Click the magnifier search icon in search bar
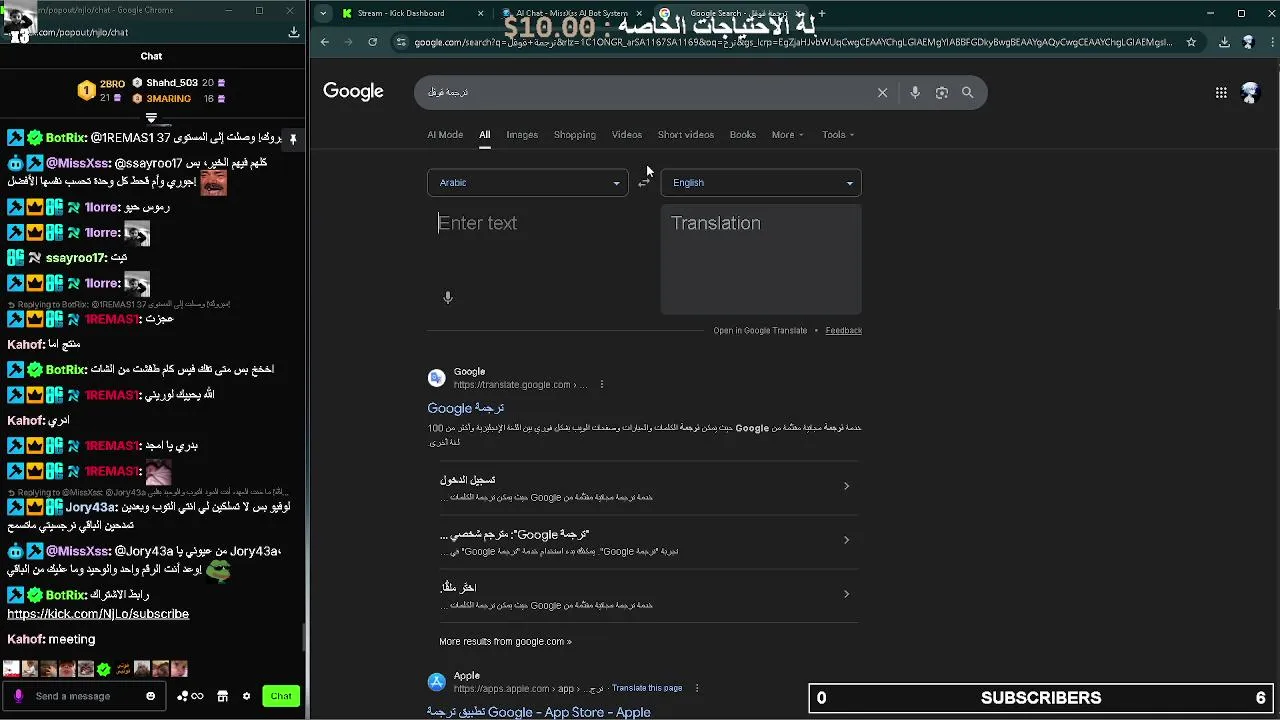The height and width of the screenshot is (720, 1280). point(967,92)
